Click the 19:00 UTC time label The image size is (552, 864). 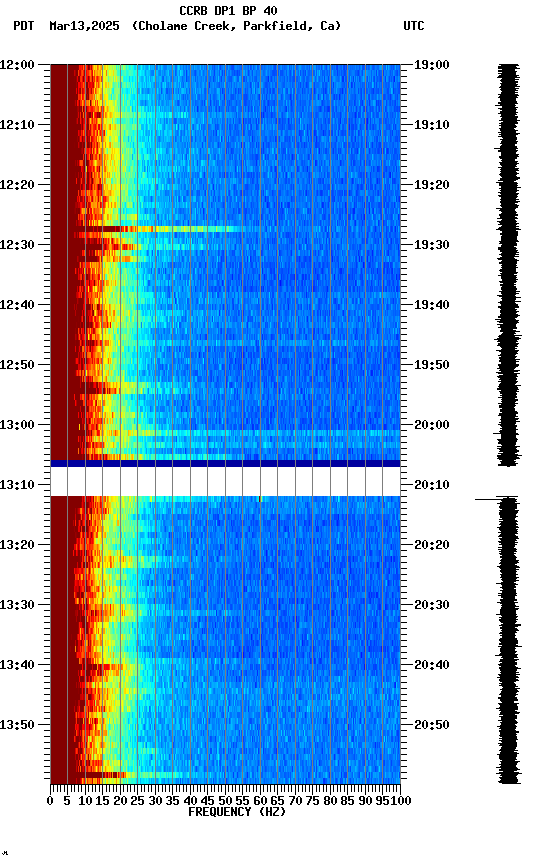[432, 64]
